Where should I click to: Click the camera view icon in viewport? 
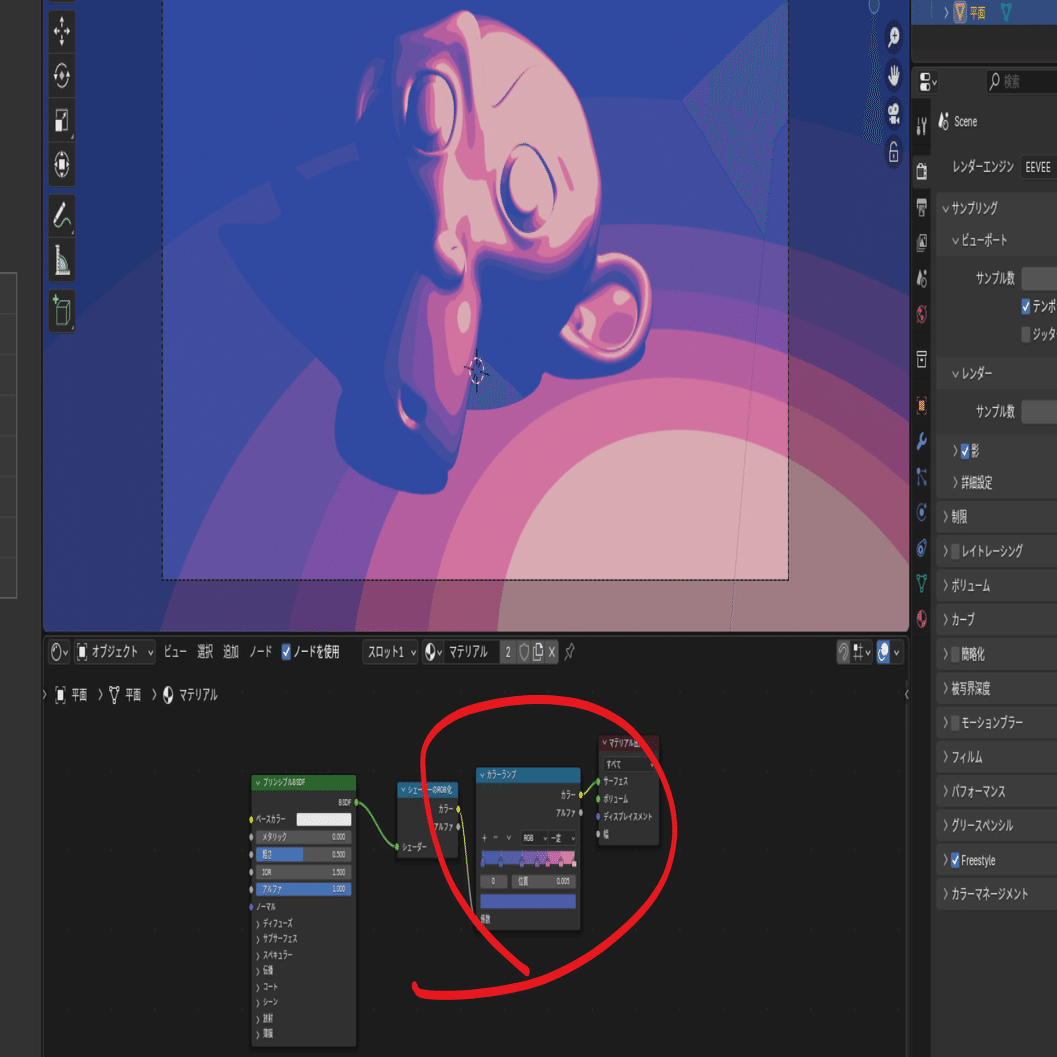[894, 112]
